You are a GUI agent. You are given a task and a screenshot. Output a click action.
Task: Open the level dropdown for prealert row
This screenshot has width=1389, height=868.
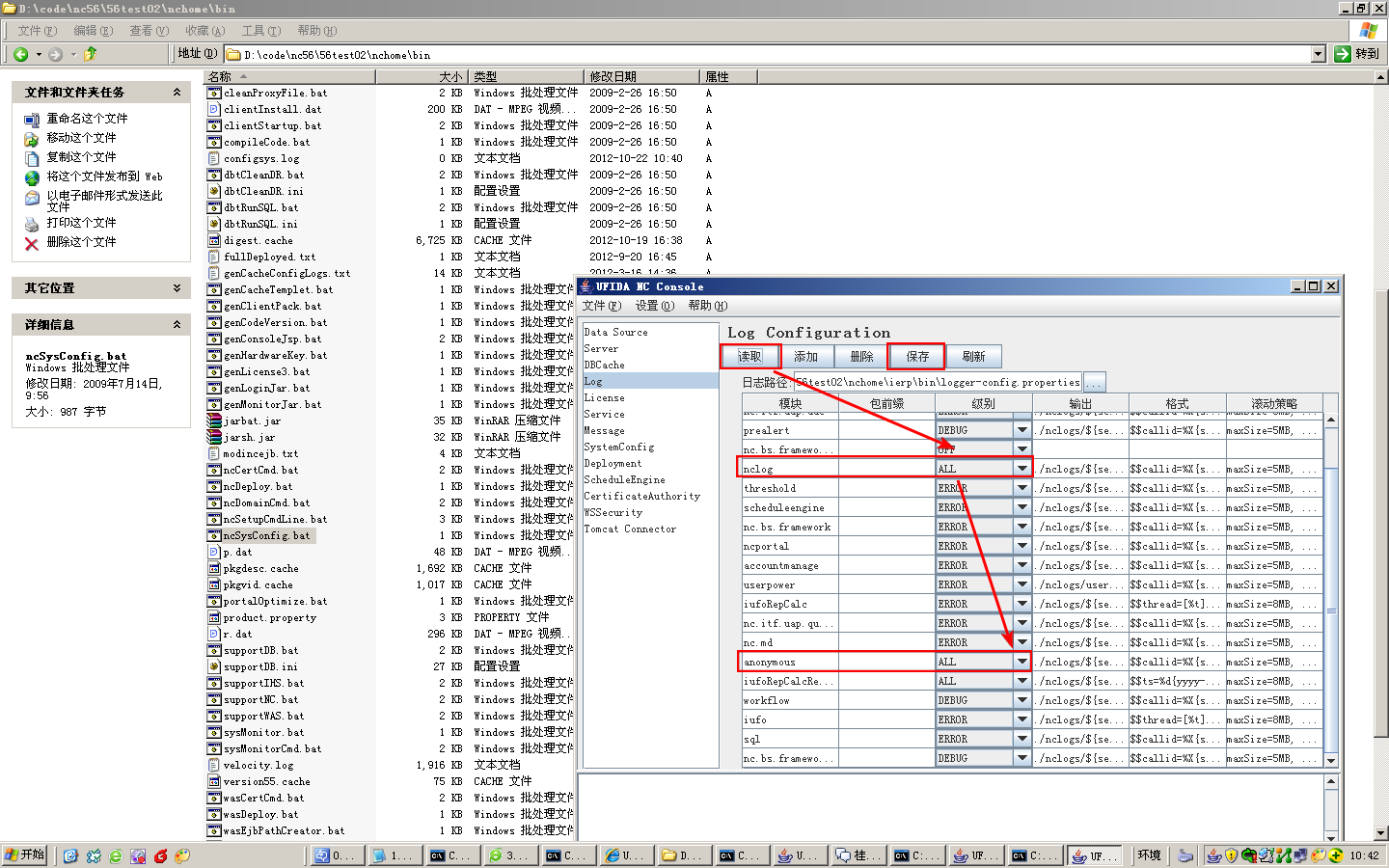[1021, 430]
